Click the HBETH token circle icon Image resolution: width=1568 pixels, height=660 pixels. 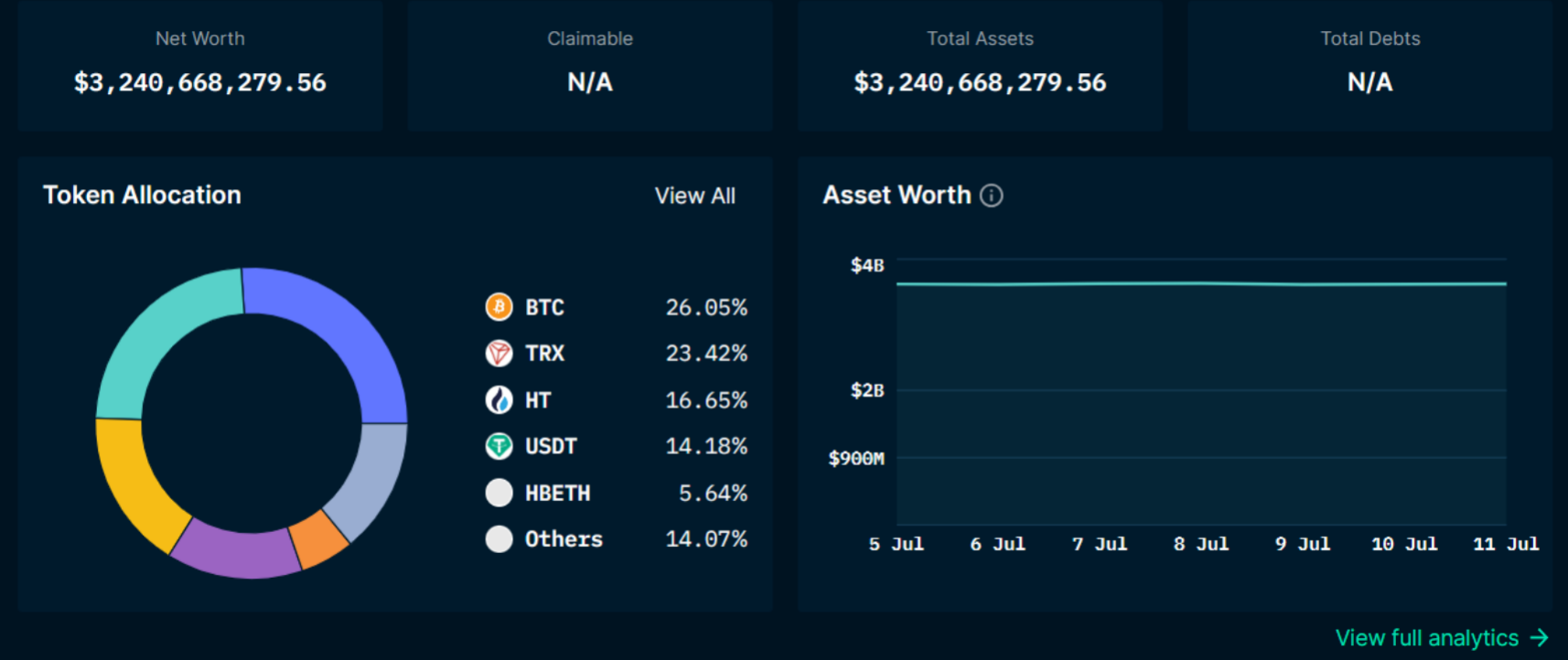pos(499,493)
